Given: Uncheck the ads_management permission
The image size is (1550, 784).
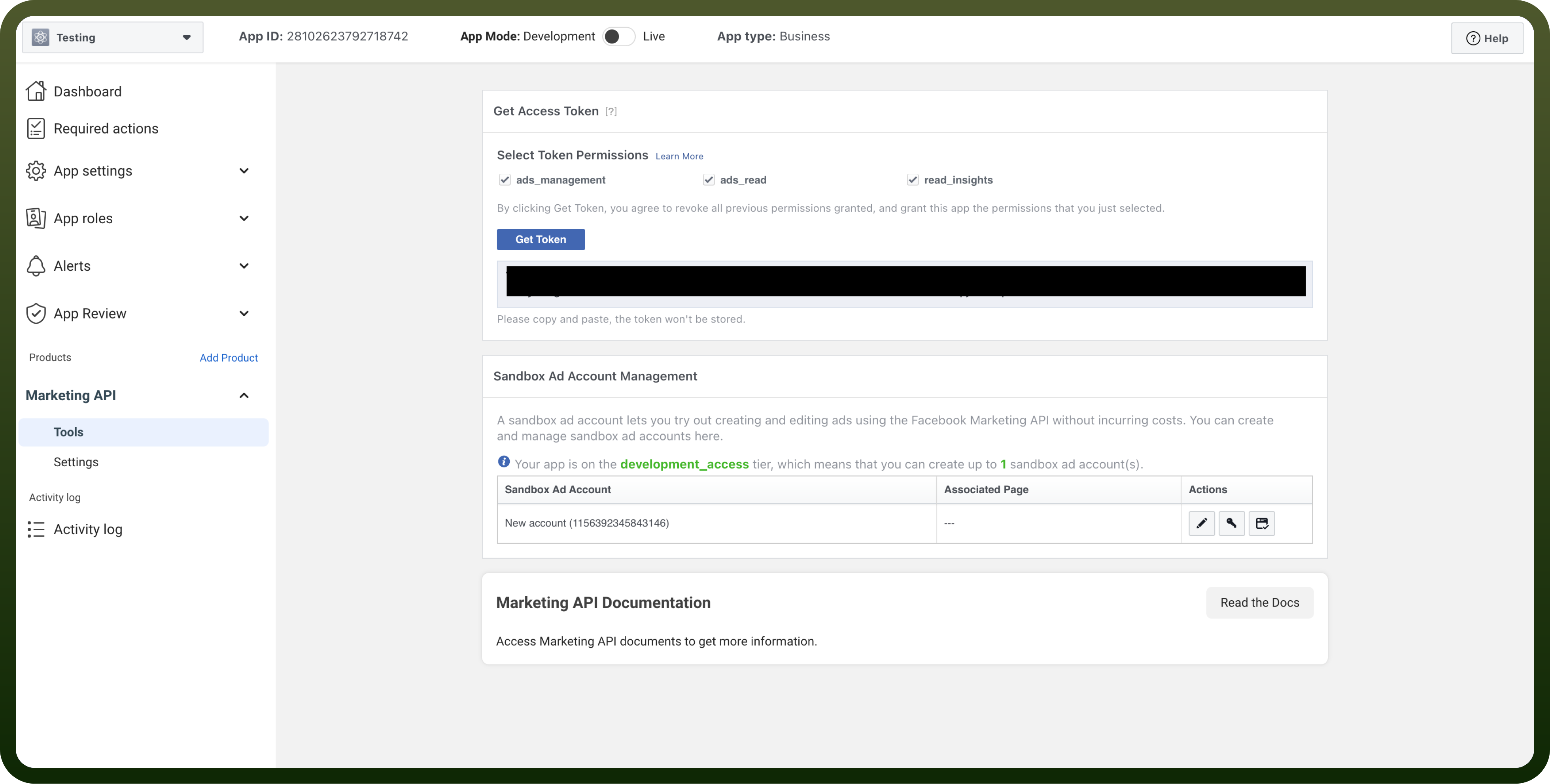Looking at the screenshot, I should click(505, 180).
